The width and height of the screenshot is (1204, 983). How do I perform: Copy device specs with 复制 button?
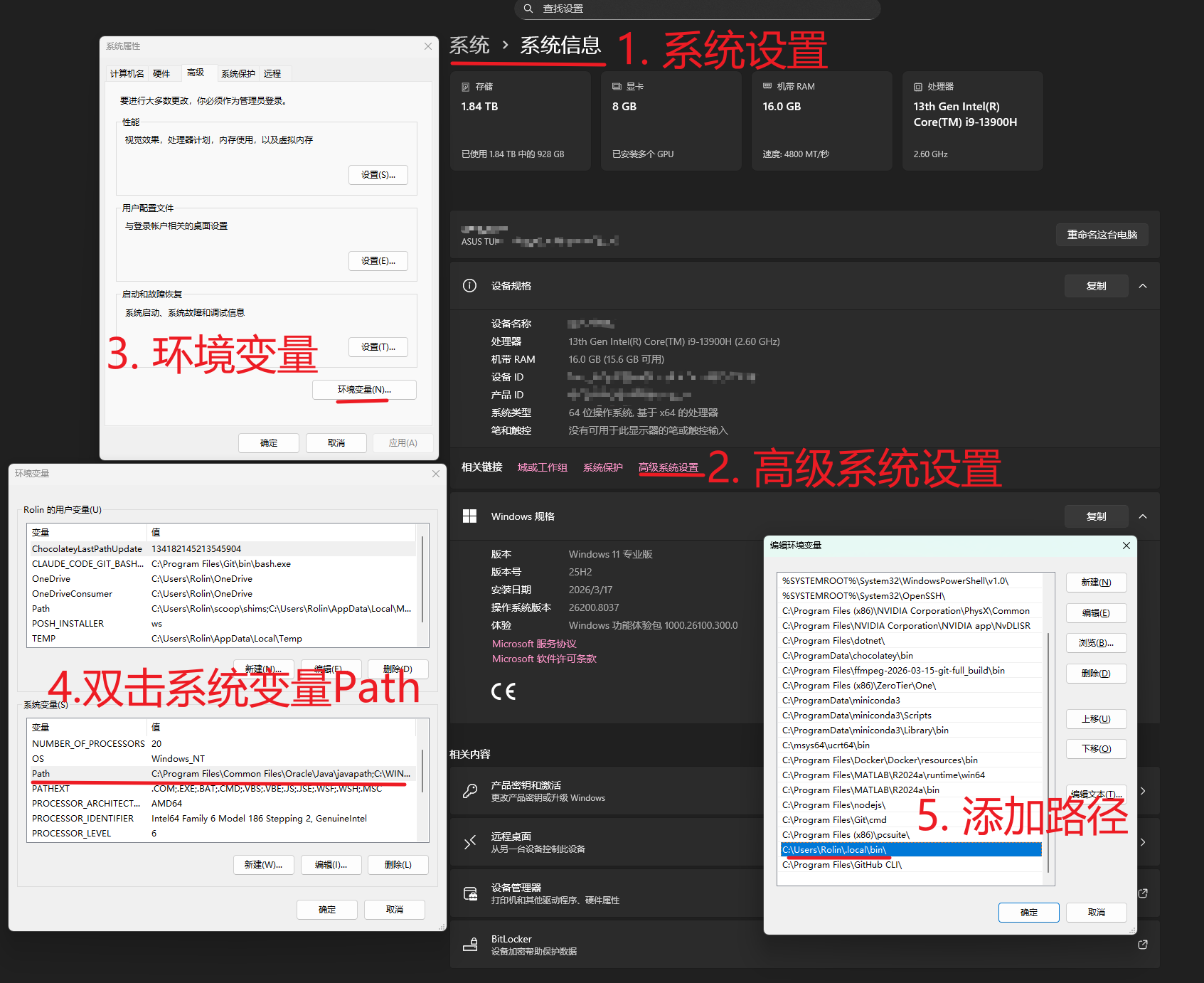[1097, 286]
